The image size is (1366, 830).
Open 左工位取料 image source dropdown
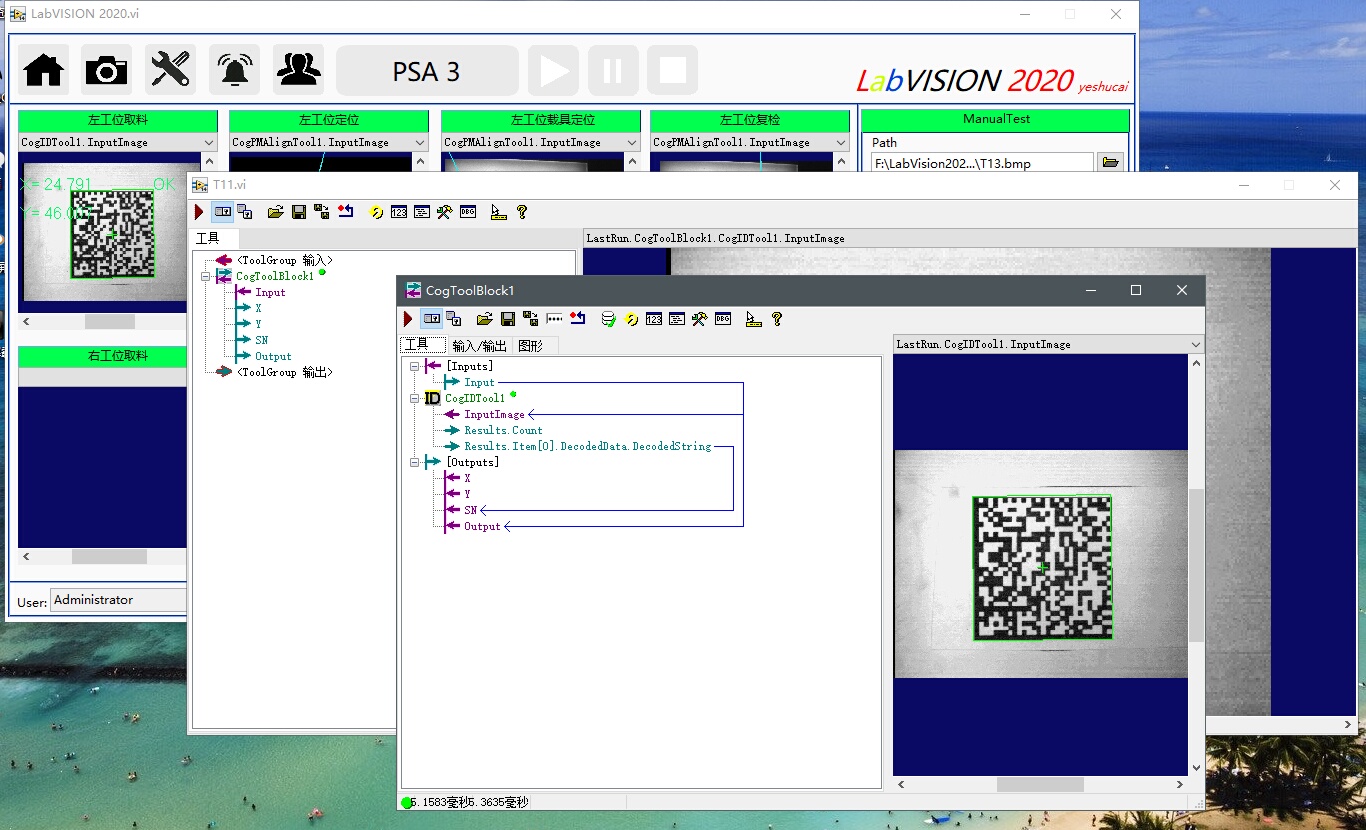209,143
